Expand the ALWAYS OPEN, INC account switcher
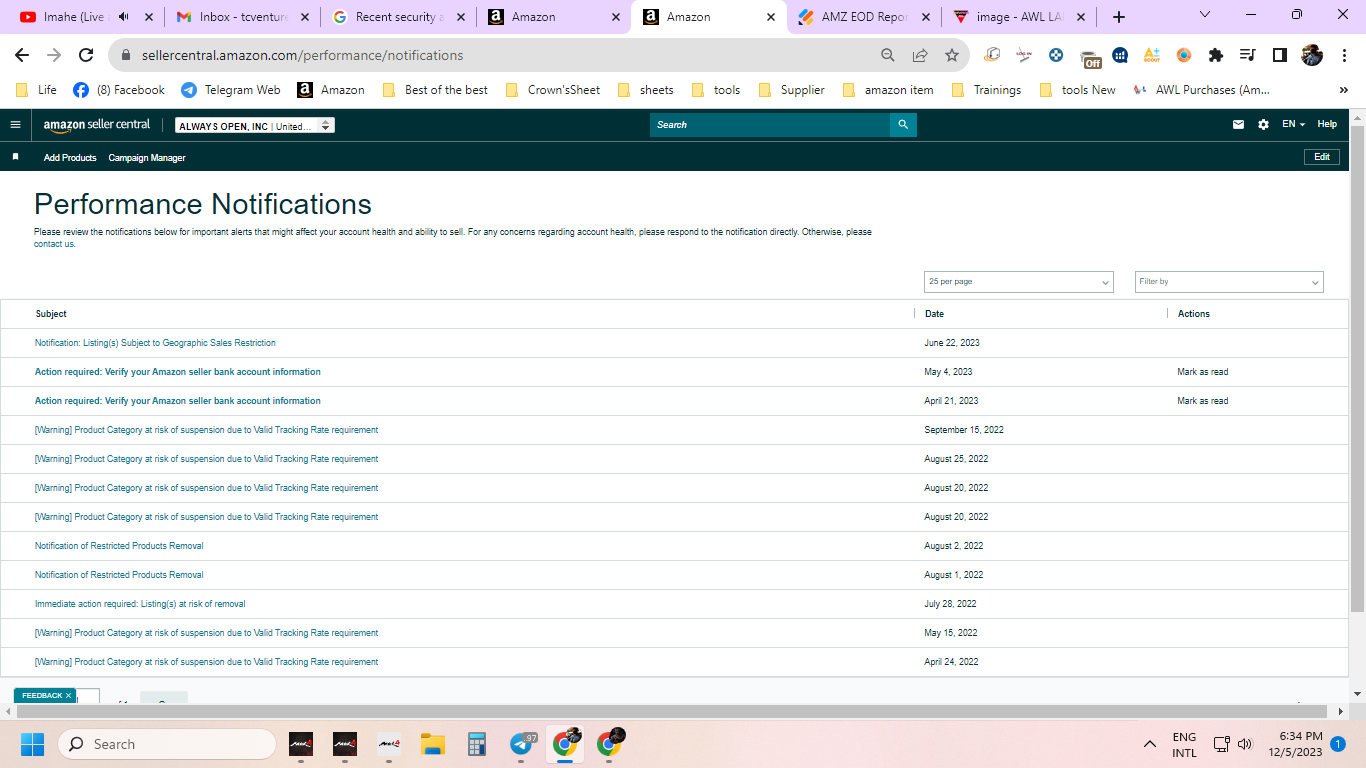 [255, 126]
